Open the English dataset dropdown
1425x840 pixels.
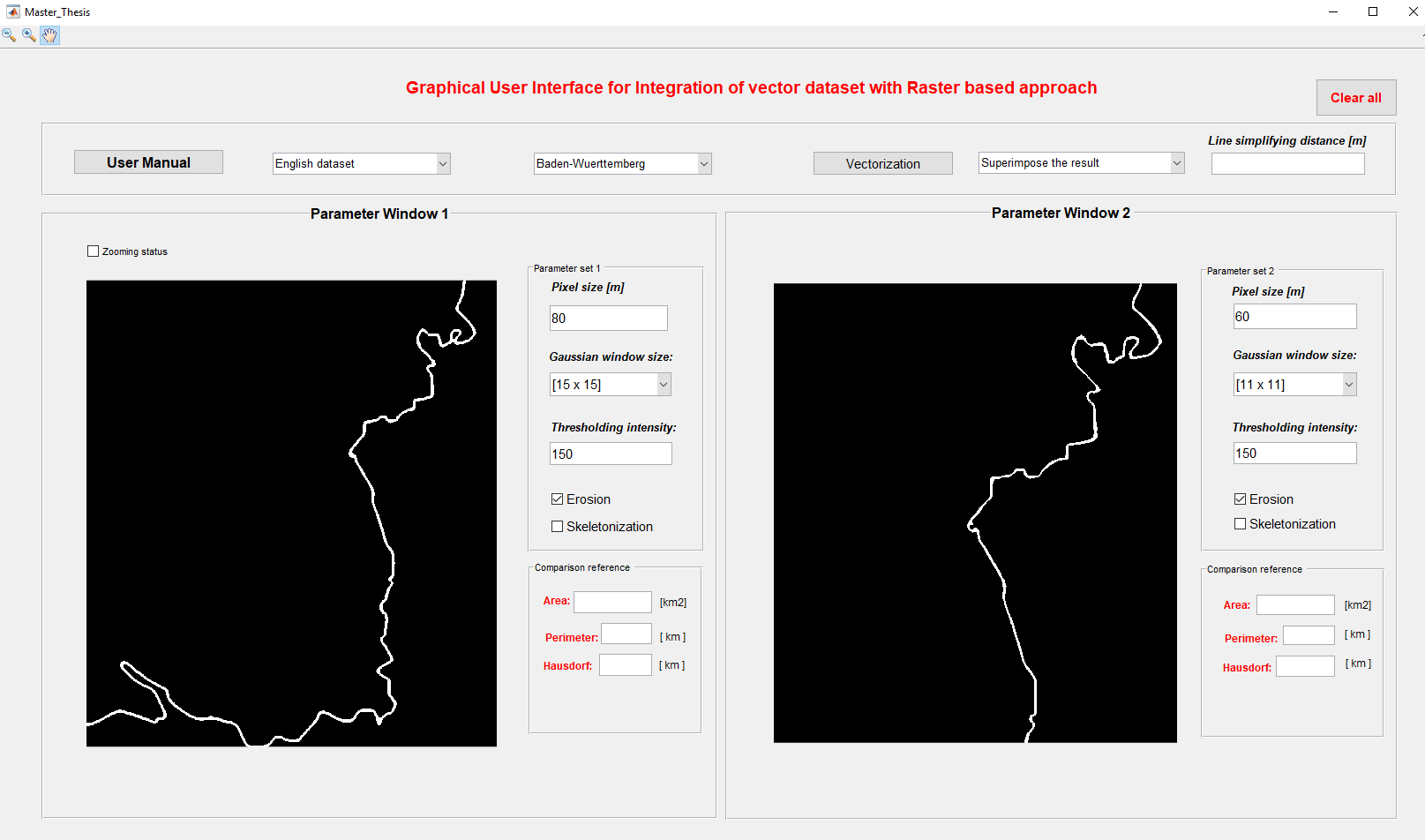pyautogui.click(x=362, y=163)
